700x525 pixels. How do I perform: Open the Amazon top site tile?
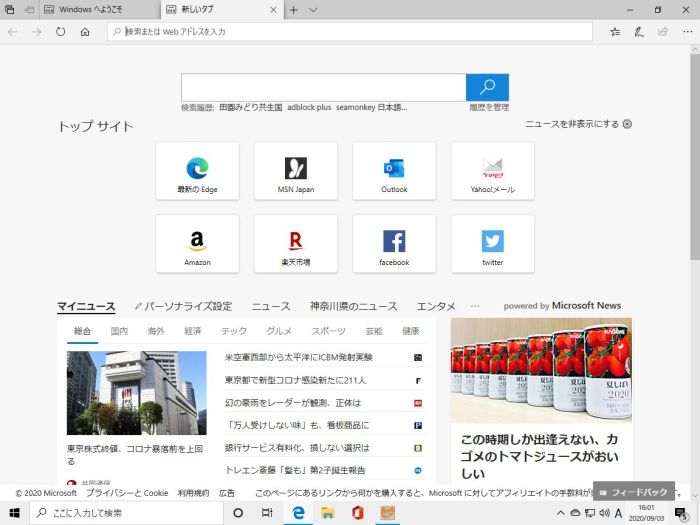[x=197, y=243]
